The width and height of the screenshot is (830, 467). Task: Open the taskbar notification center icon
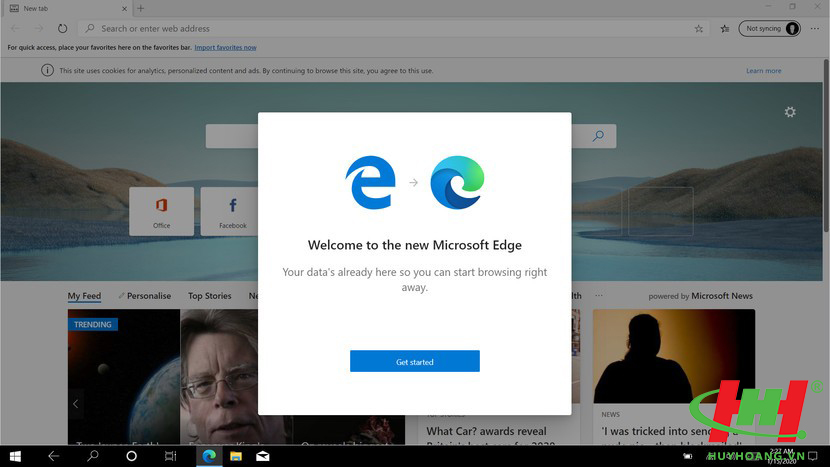click(813, 456)
